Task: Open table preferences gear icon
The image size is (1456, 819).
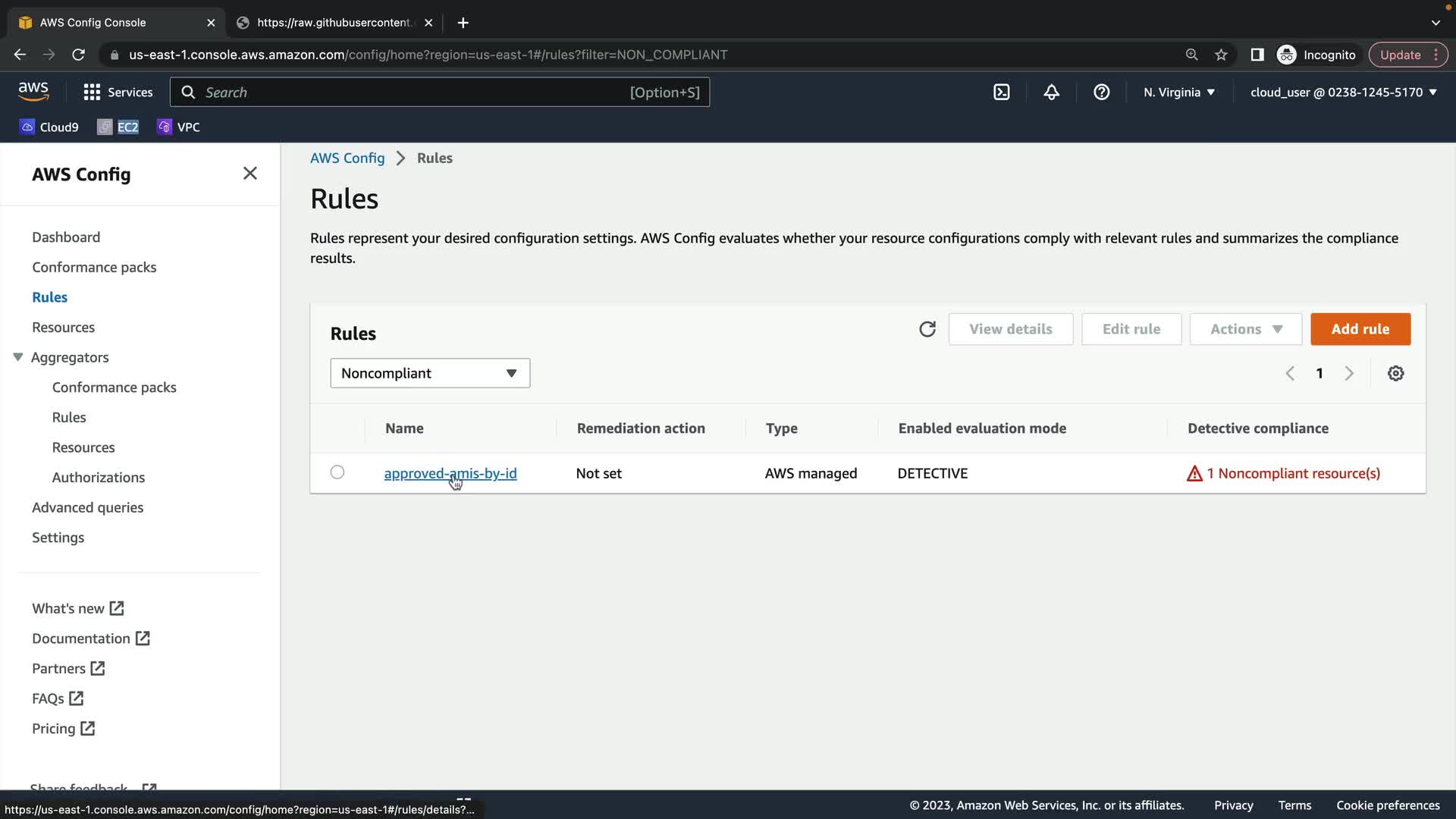Action: click(x=1395, y=373)
